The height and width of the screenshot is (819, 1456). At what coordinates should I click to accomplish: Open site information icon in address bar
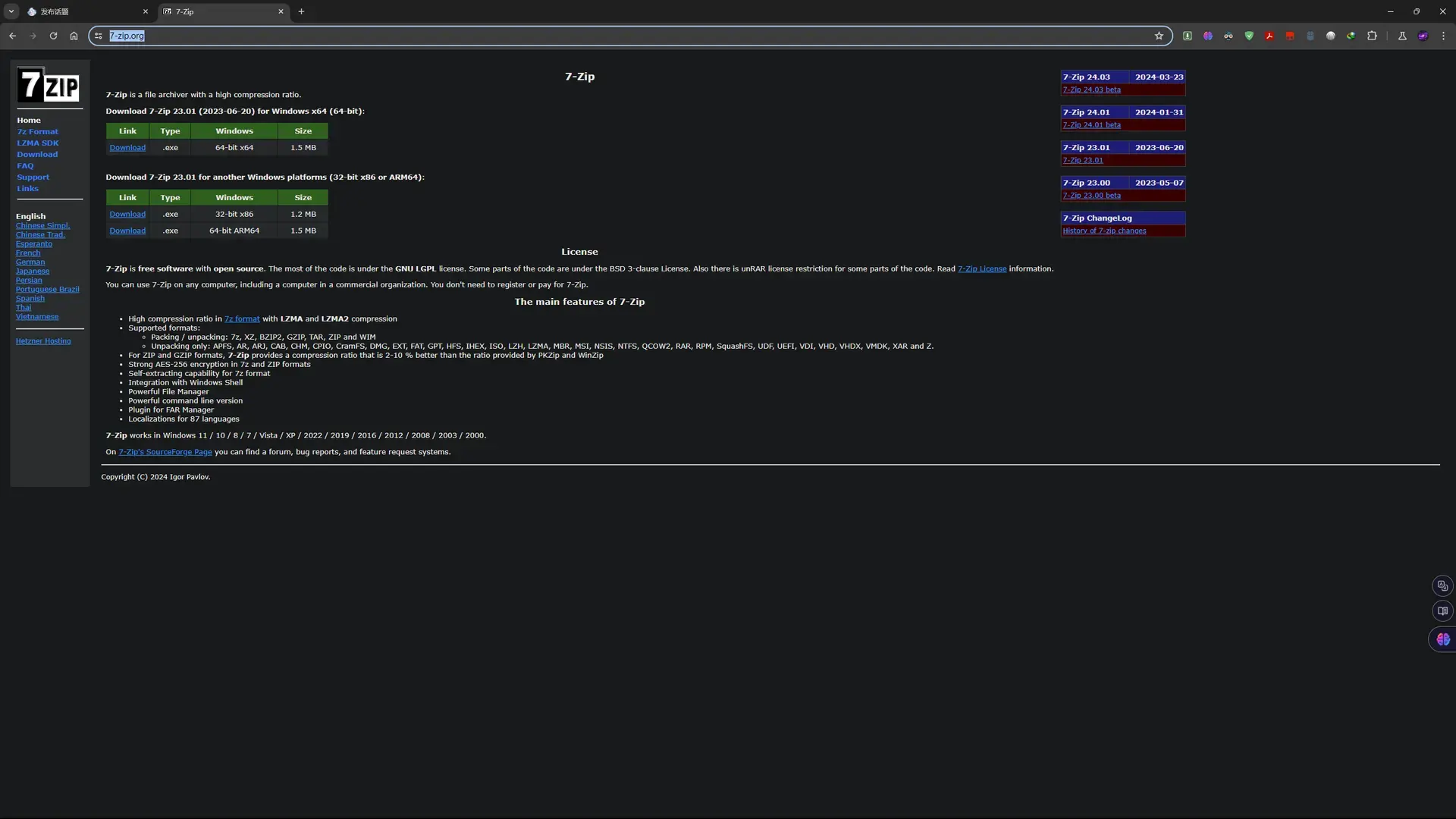pos(99,36)
